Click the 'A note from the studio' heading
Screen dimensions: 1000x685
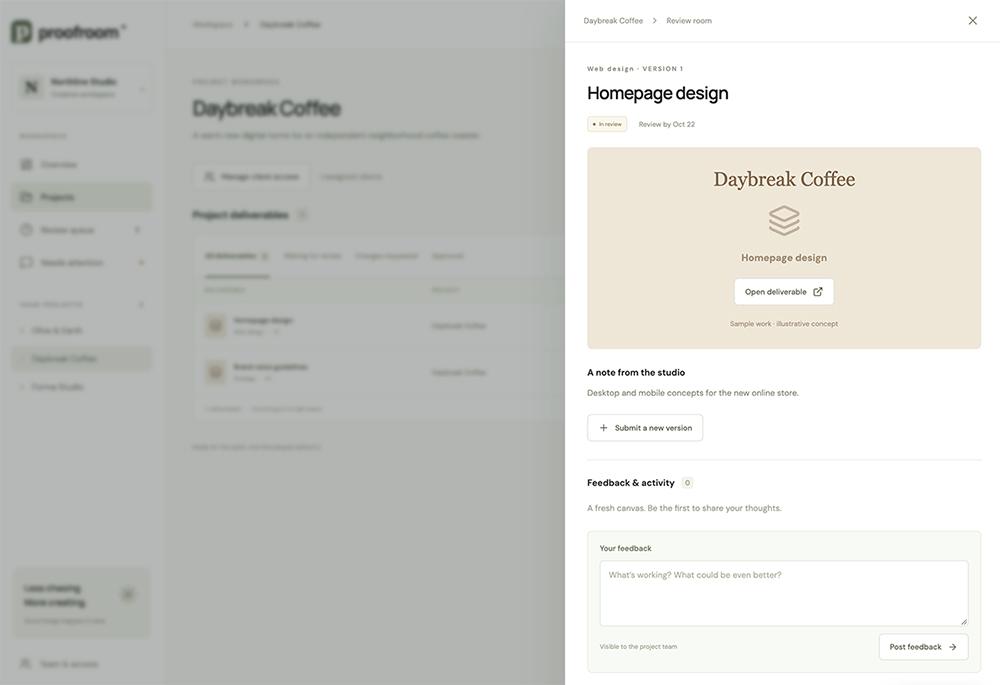pyautogui.click(x=636, y=372)
